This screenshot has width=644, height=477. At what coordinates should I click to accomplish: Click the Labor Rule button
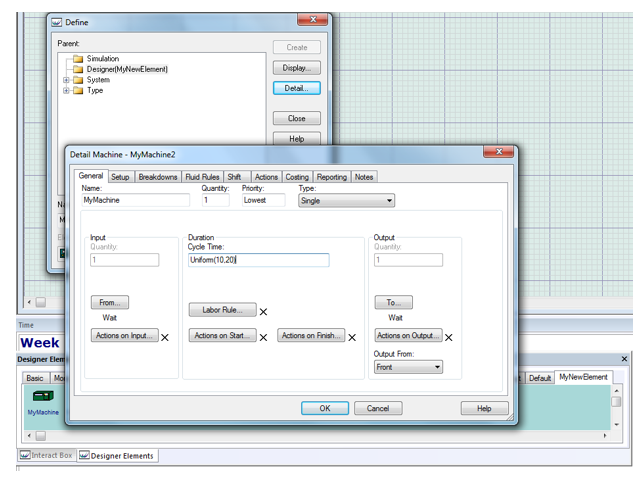222,311
